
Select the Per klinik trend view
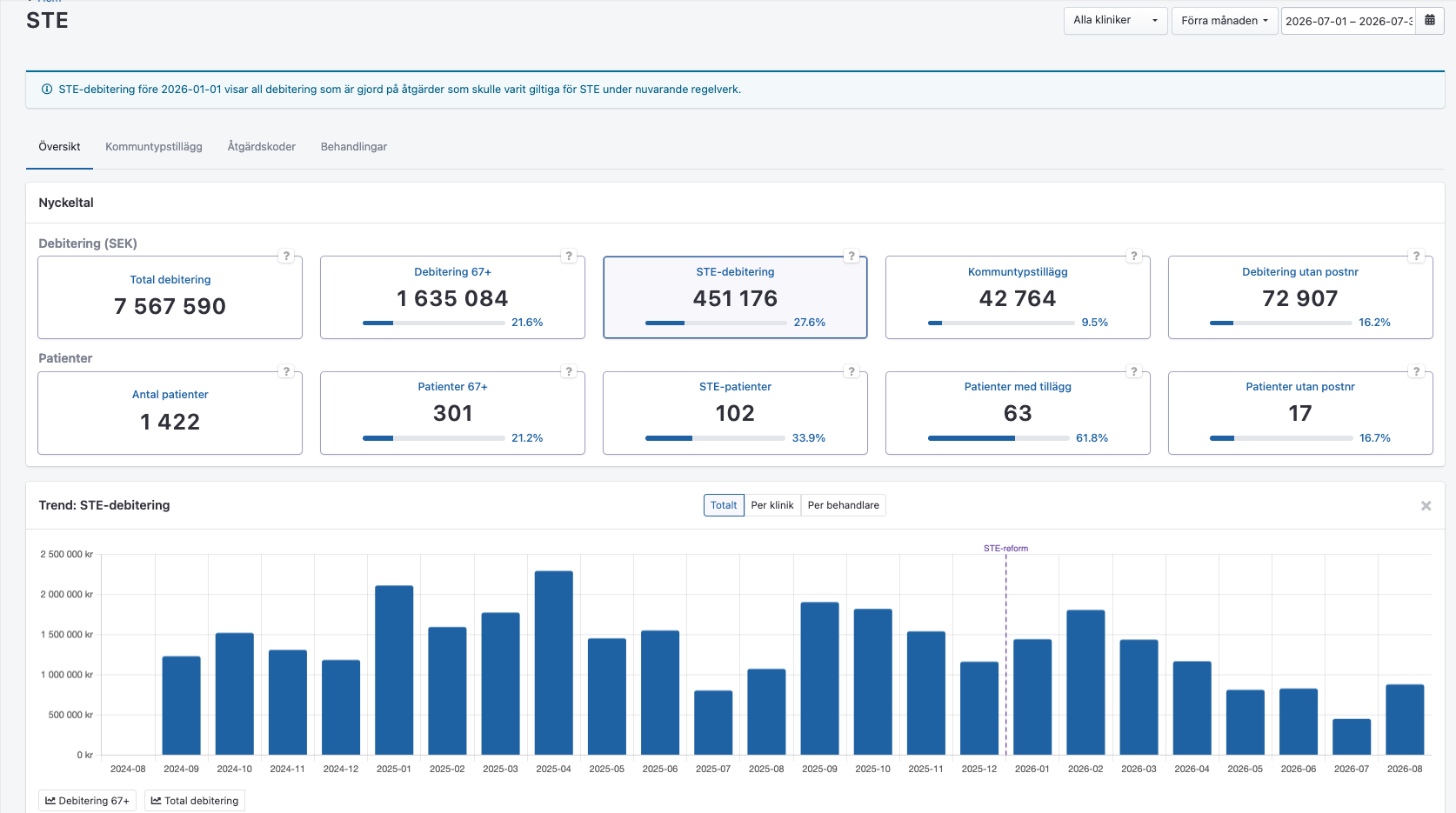coord(772,505)
